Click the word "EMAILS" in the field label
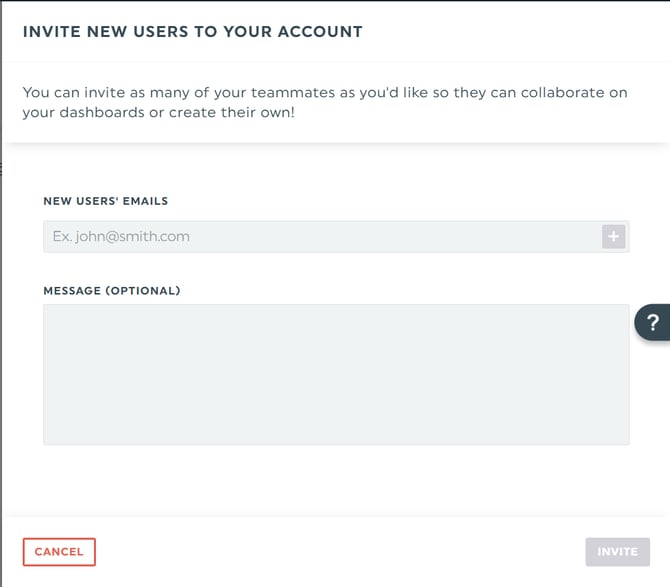The height and width of the screenshot is (587, 670). click(146, 201)
